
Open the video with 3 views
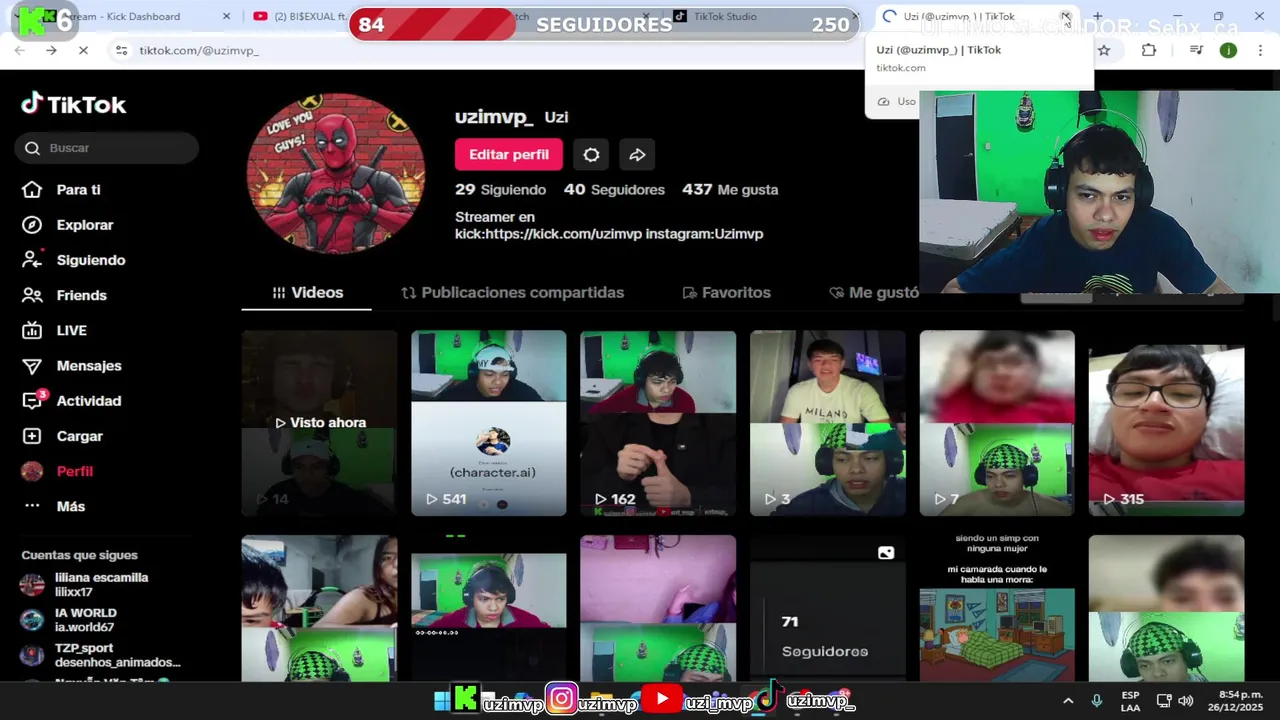(x=828, y=423)
